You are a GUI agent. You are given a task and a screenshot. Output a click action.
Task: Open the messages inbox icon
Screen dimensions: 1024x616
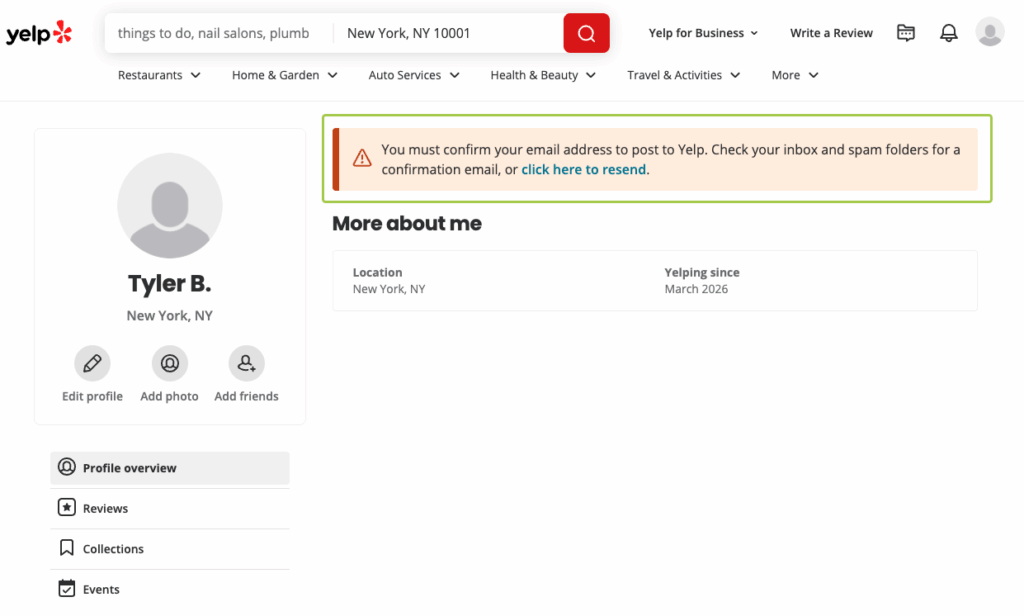905,32
